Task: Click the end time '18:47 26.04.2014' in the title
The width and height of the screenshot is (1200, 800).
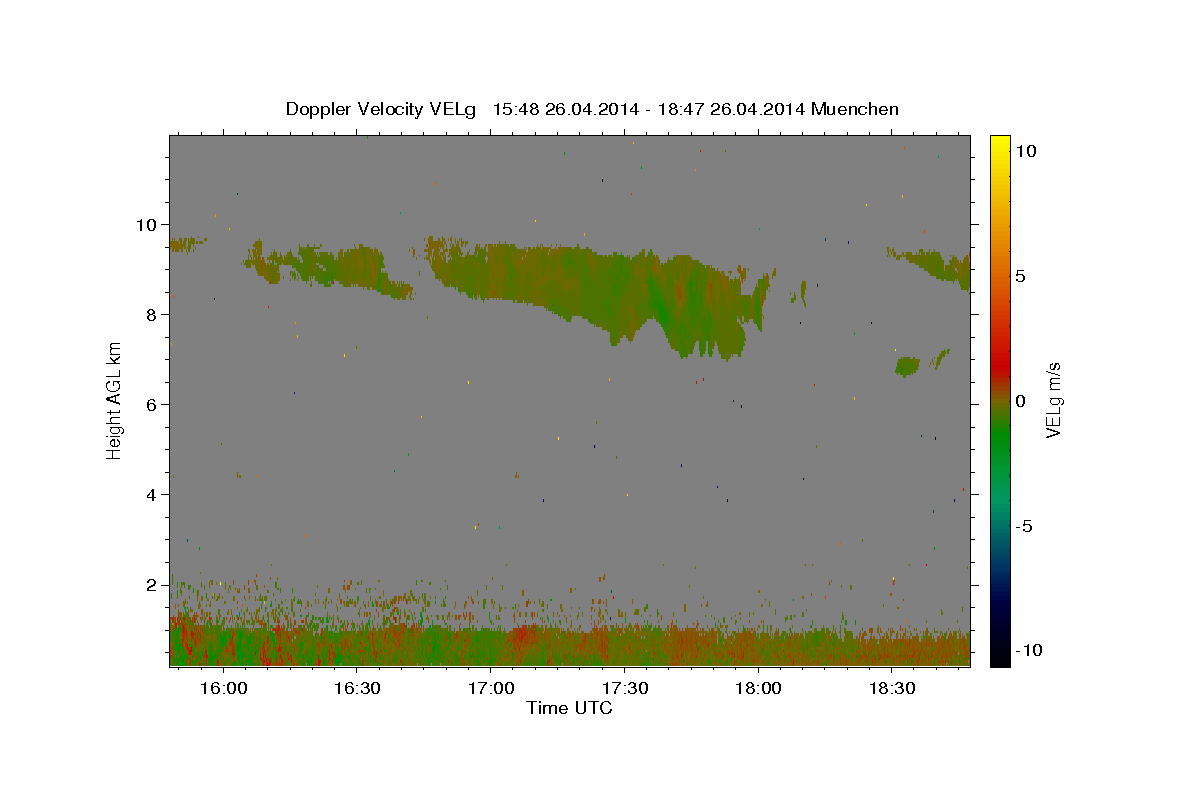Action: 731,109
